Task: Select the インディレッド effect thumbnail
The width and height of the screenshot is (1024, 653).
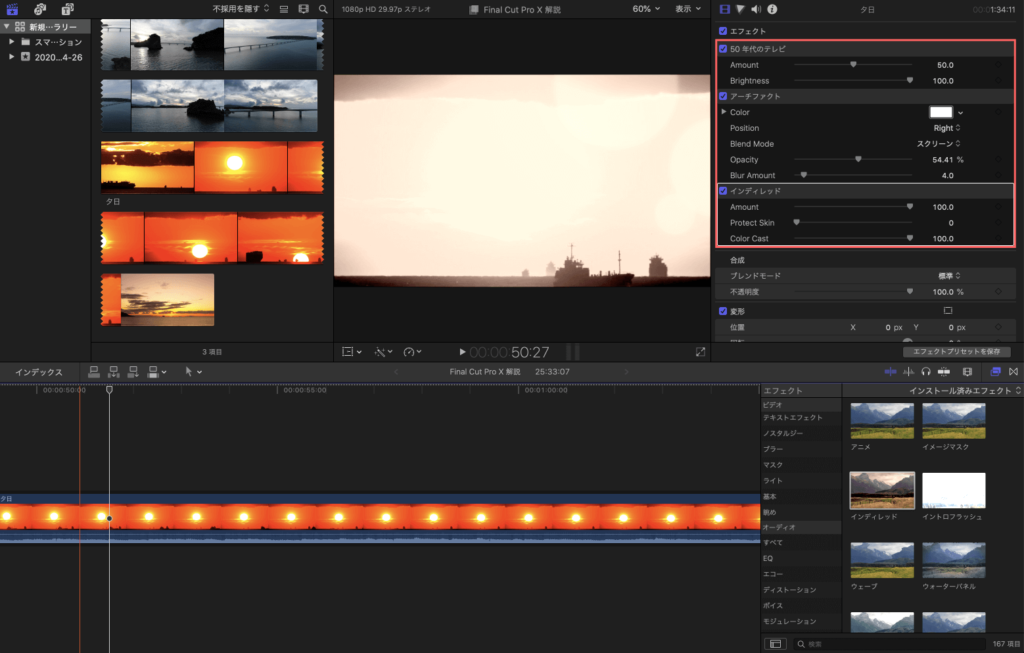Action: point(882,490)
